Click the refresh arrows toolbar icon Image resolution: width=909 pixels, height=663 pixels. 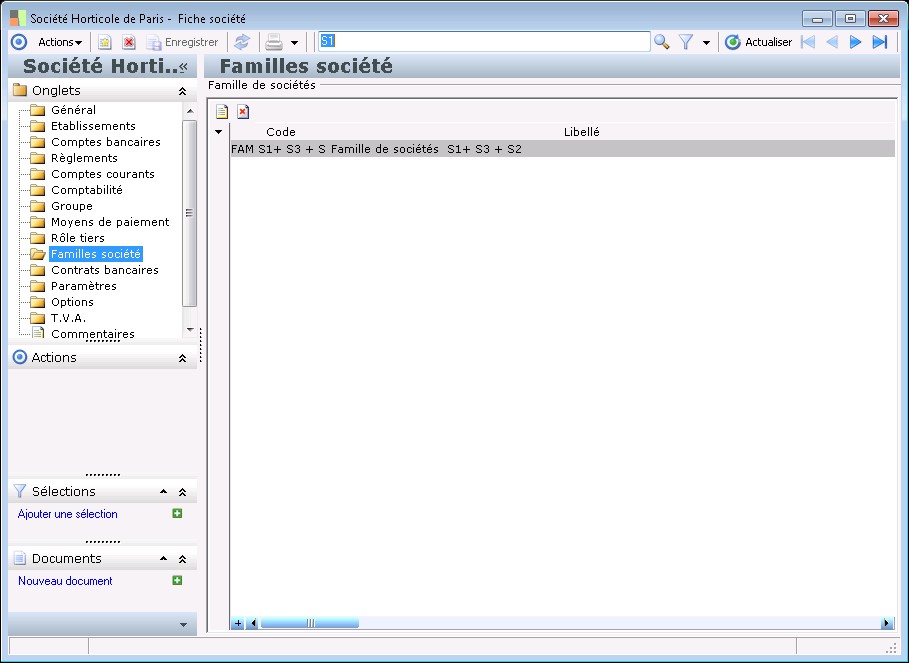[x=242, y=42]
